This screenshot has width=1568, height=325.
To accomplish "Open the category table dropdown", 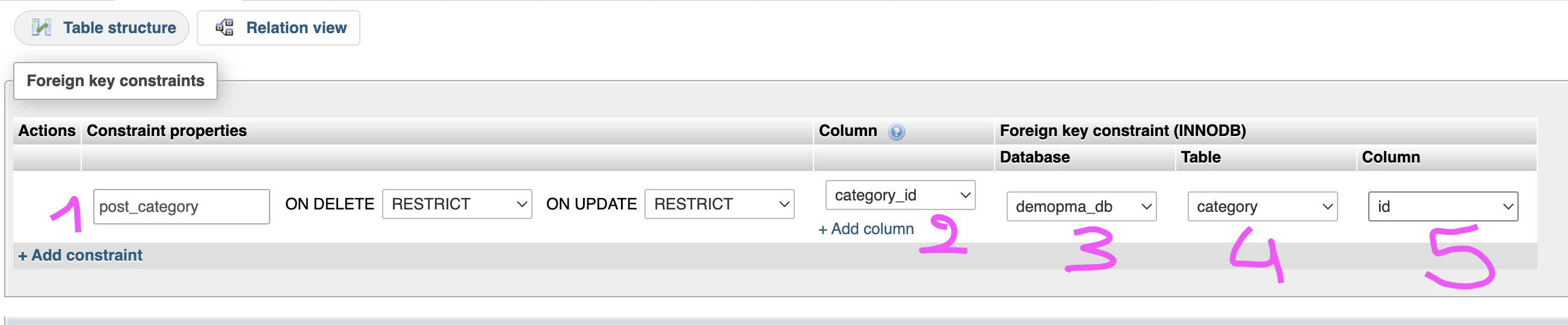I will pyautogui.click(x=1262, y=206).
